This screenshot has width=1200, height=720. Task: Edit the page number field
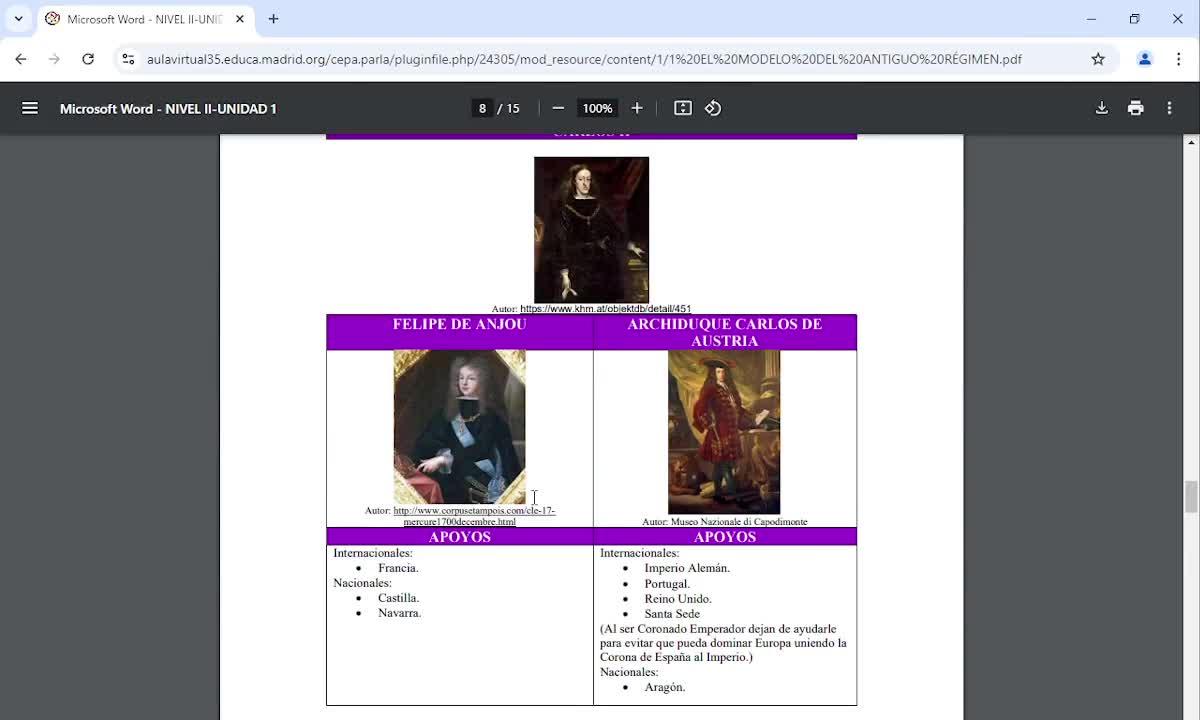(482, 108)
